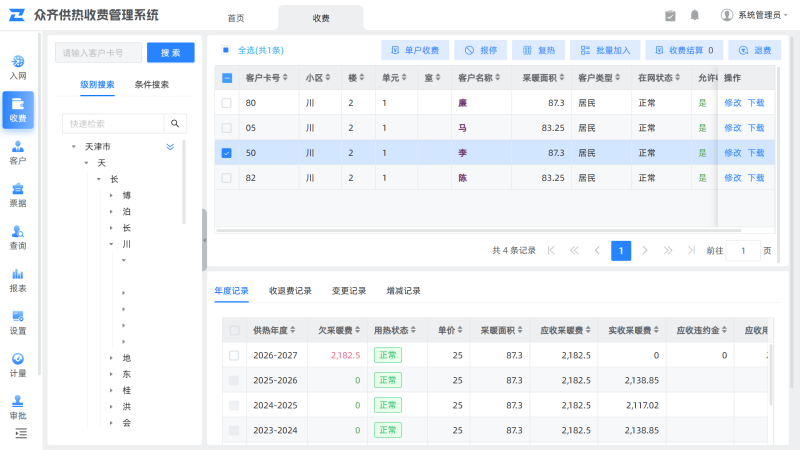Click the 单户收费 button

pos(415,50)
